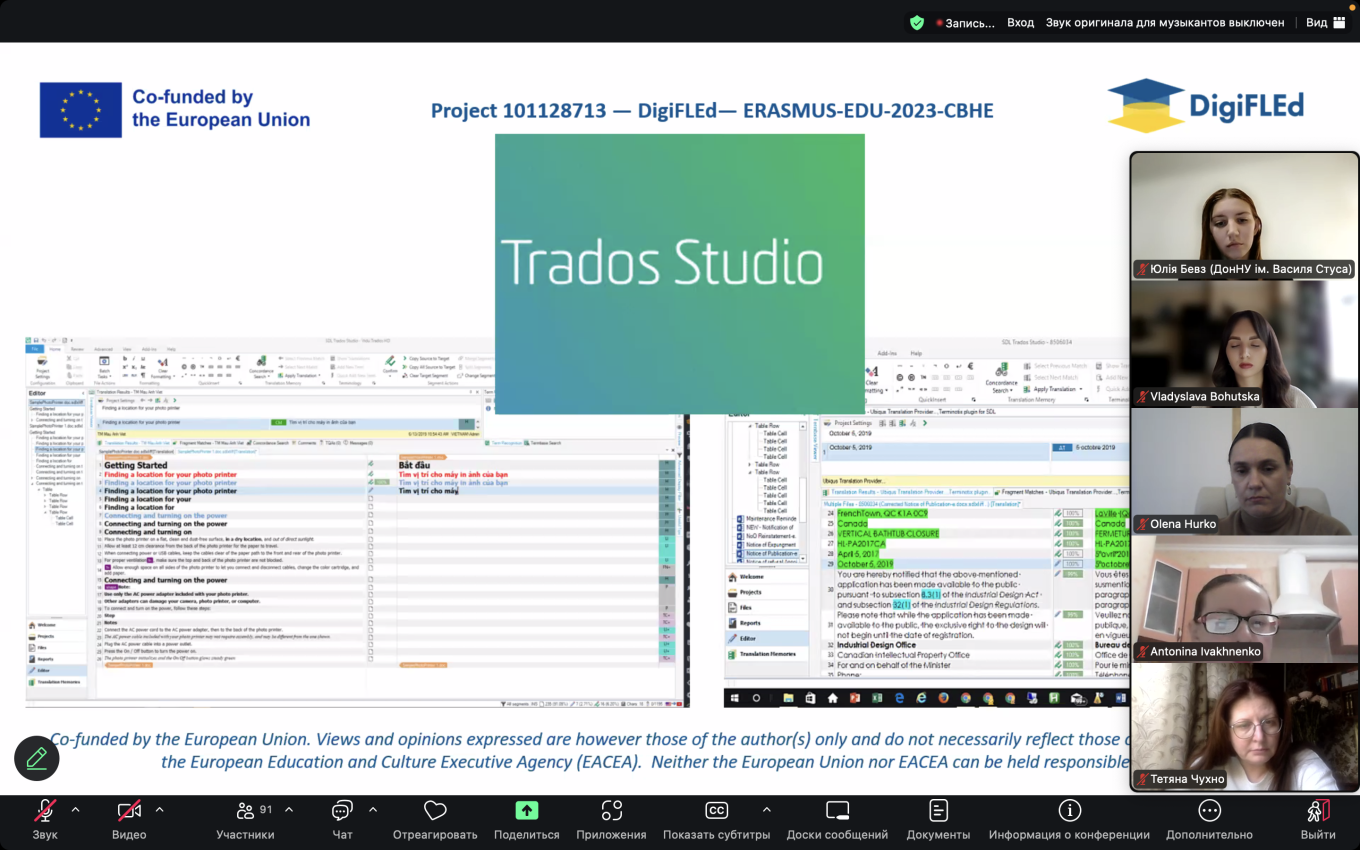The width and height of the screenshot is (1360, 850).
Task: Expand video options arrow beside Видео
Action: tap(160, 810)
